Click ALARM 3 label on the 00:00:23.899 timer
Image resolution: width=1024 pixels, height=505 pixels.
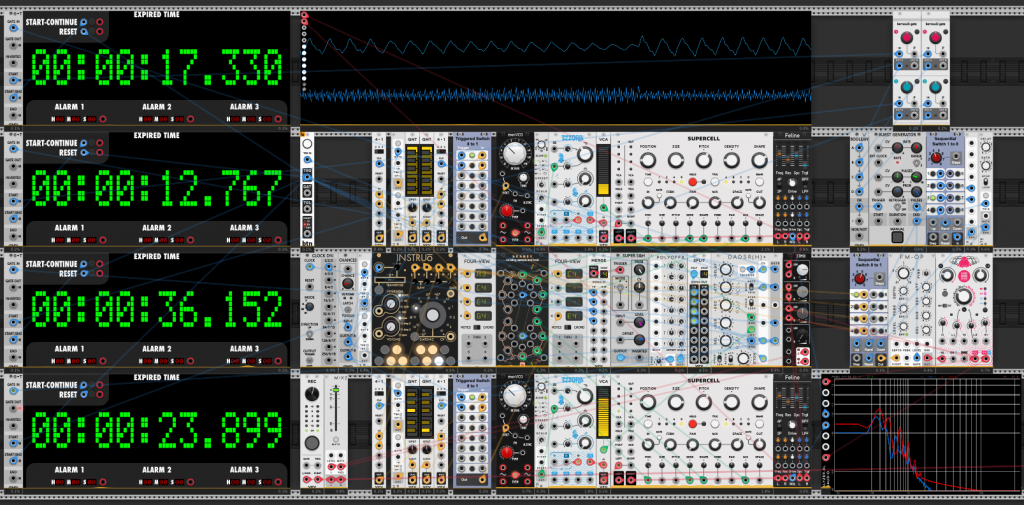click(x=244, y=470)
